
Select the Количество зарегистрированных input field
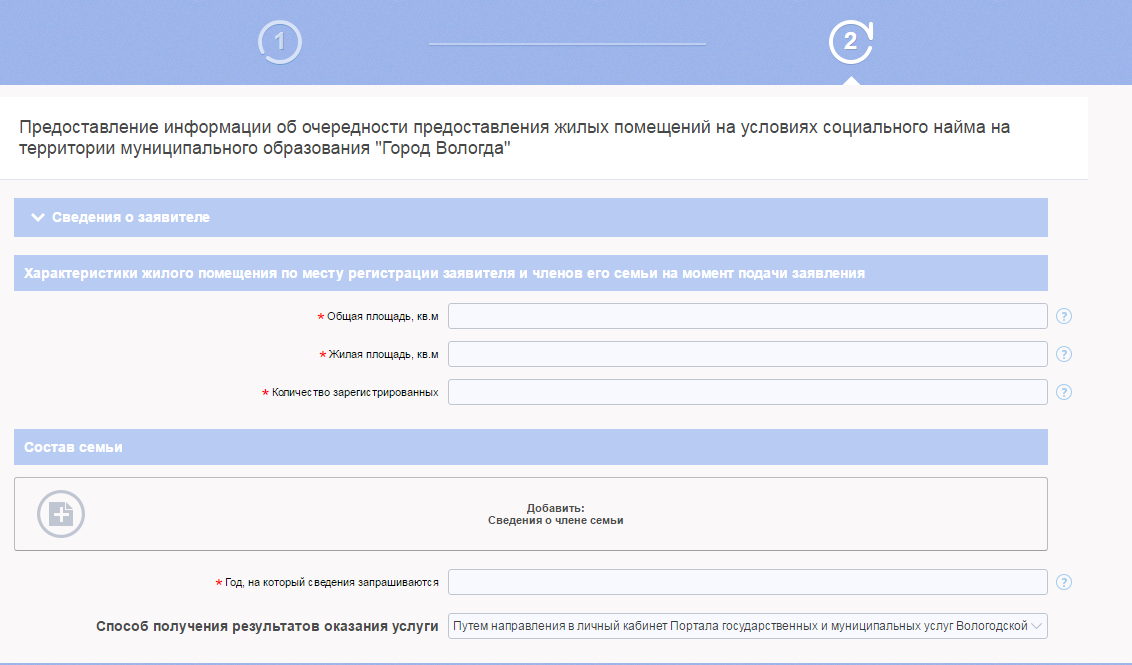pos(747,392)
